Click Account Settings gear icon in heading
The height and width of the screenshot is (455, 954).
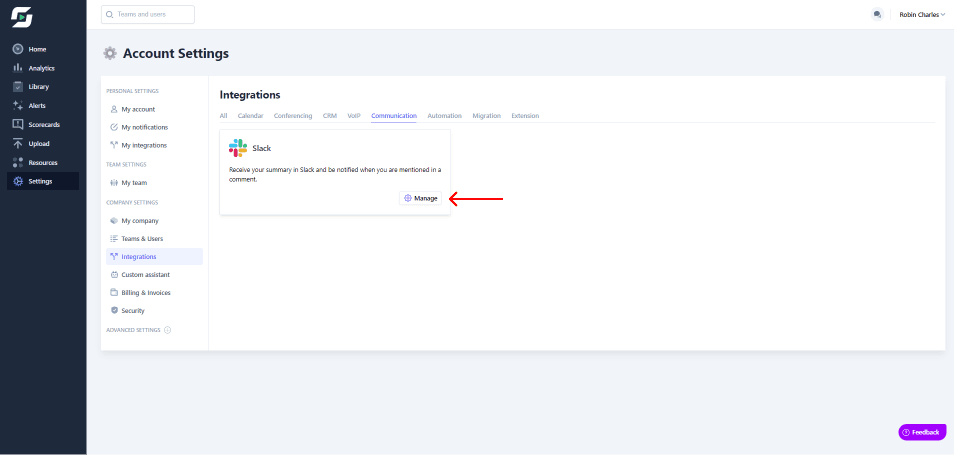[110, 54]
